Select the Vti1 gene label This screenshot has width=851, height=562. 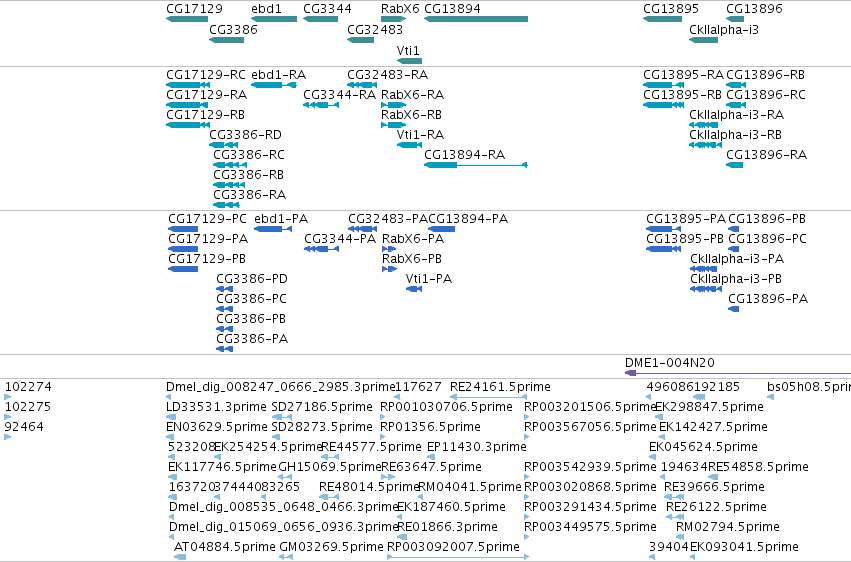pos(408,51)
